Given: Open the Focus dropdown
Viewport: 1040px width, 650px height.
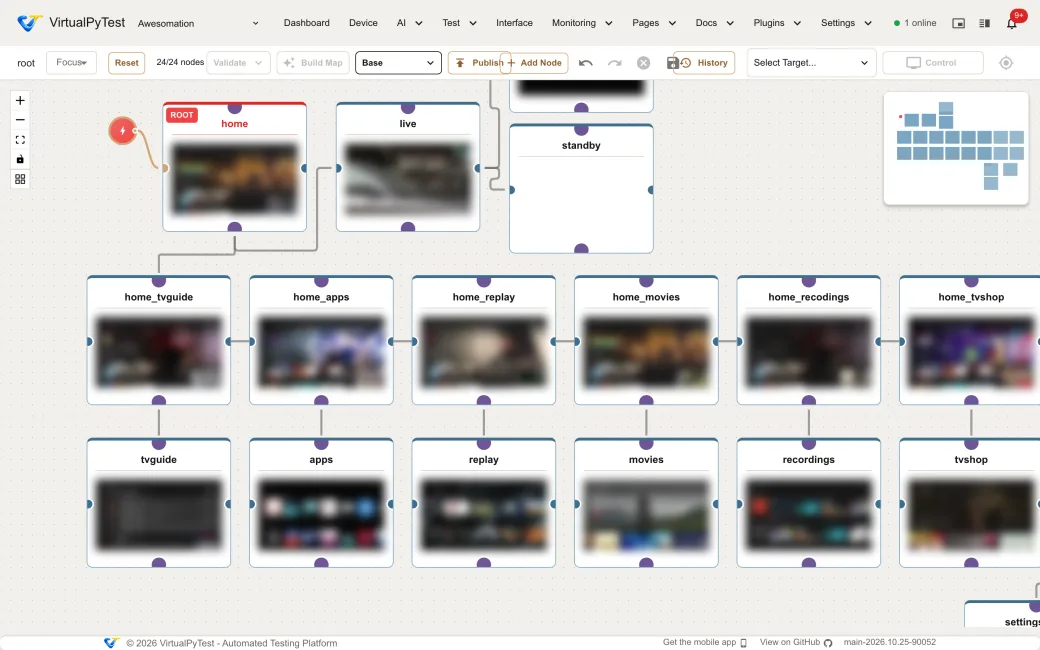Looking at the screenshot, I should pyautogui.click(x=71, y=63).
